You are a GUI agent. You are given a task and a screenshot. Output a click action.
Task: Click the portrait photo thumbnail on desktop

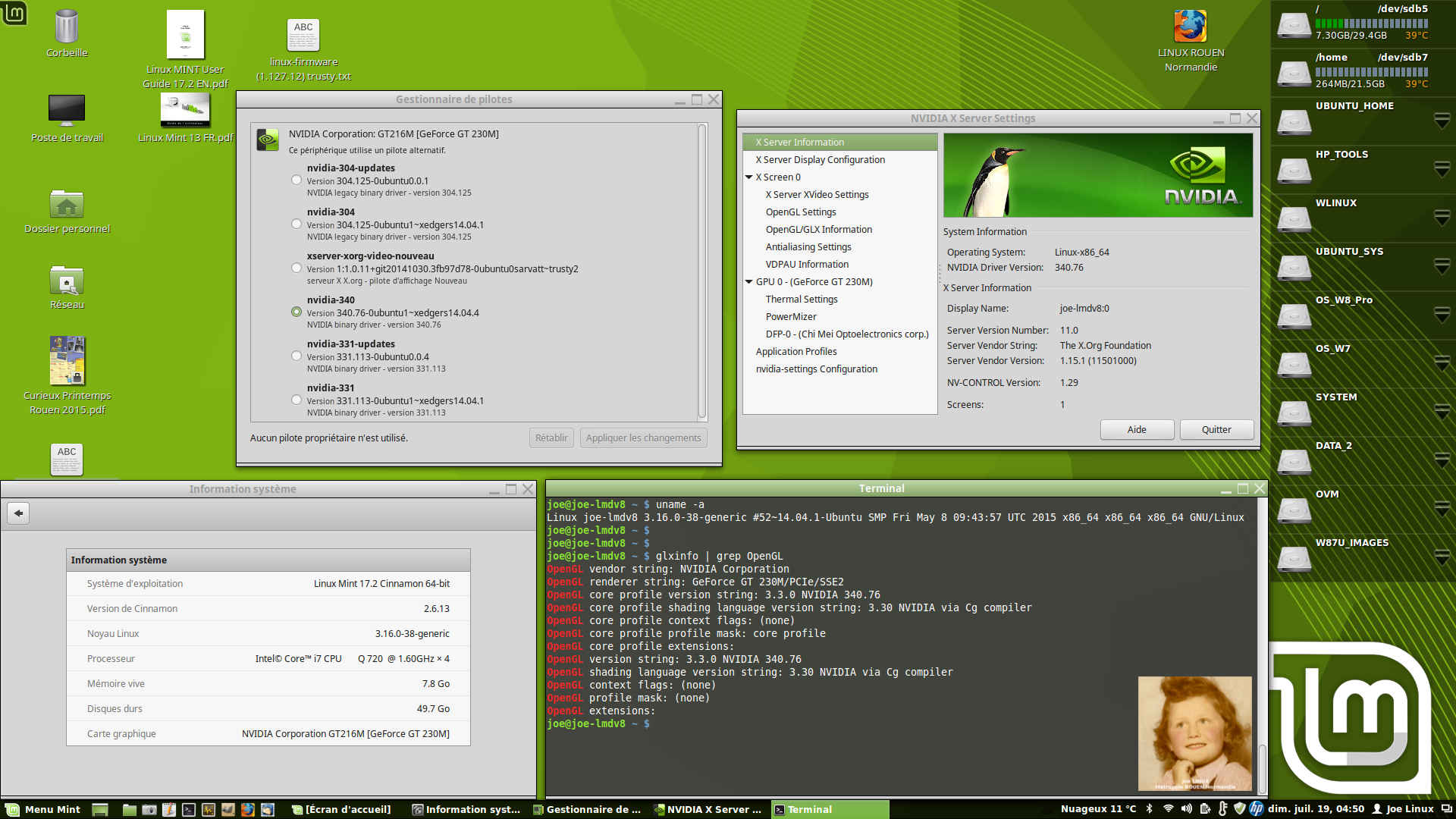coord(1194,733)
